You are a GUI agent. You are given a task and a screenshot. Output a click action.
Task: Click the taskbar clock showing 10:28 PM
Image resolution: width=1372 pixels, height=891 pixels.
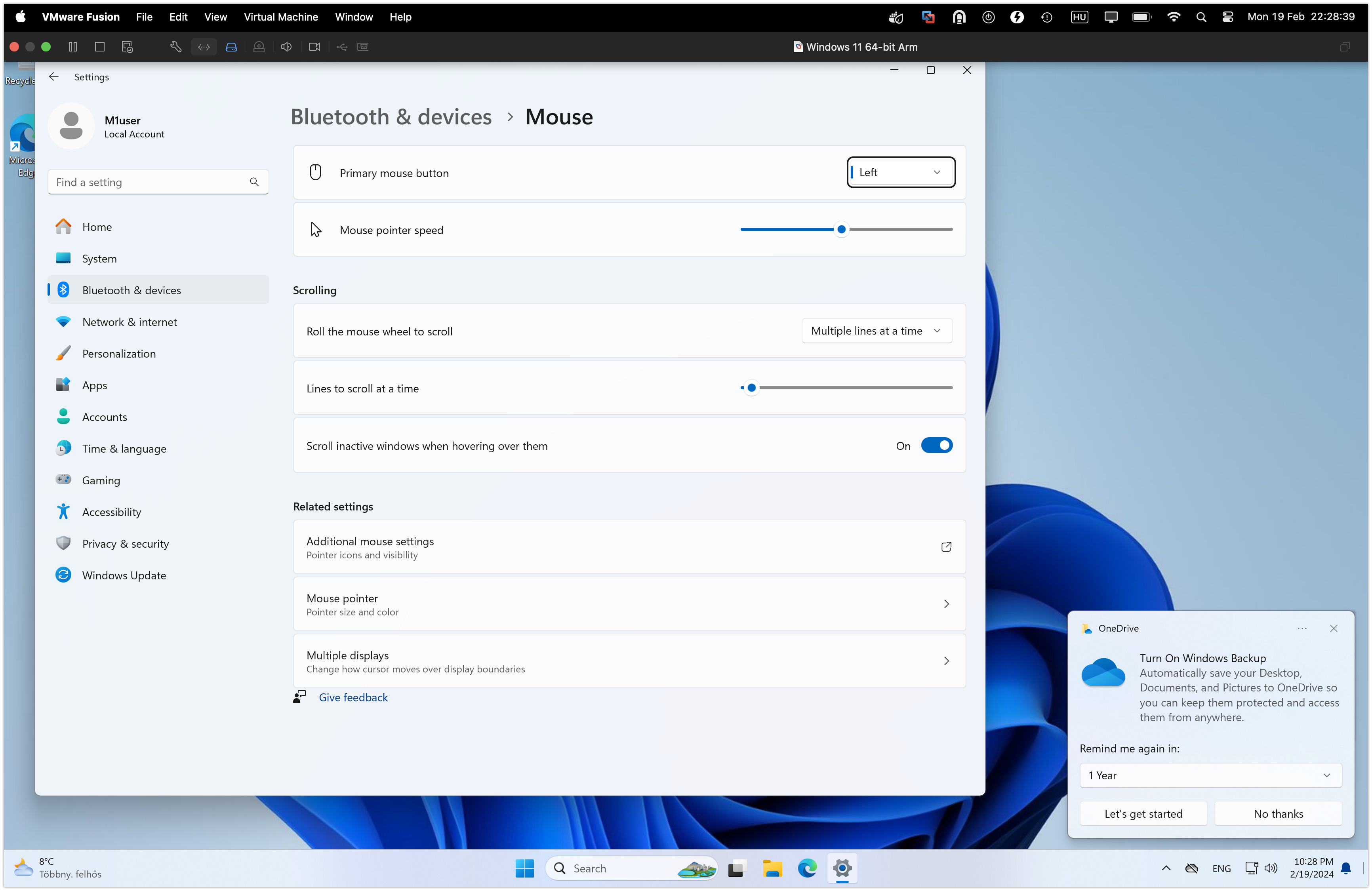click(1311, 868)
